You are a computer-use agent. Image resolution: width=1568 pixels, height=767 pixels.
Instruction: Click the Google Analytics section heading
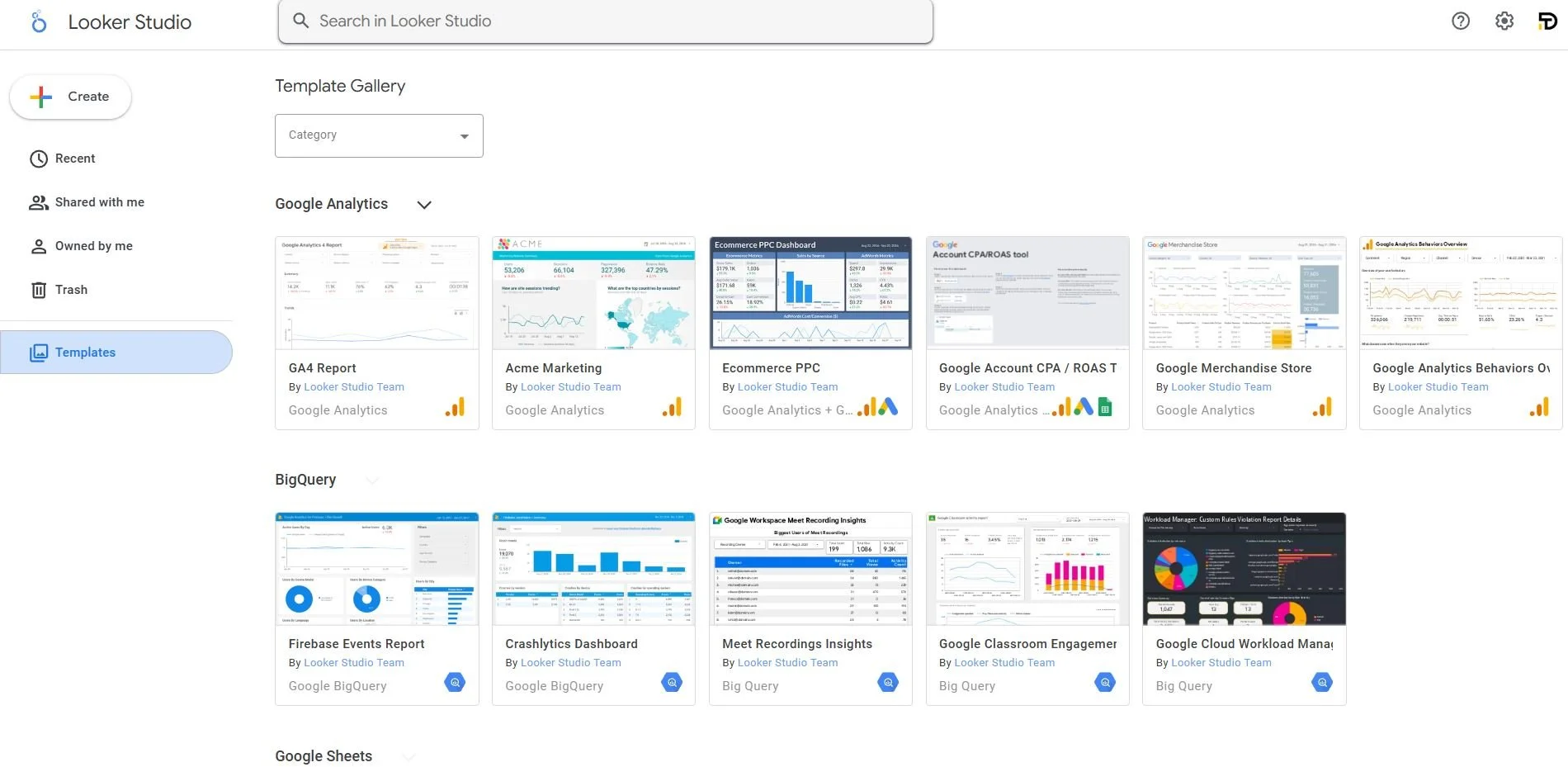[x=331, y=204]
